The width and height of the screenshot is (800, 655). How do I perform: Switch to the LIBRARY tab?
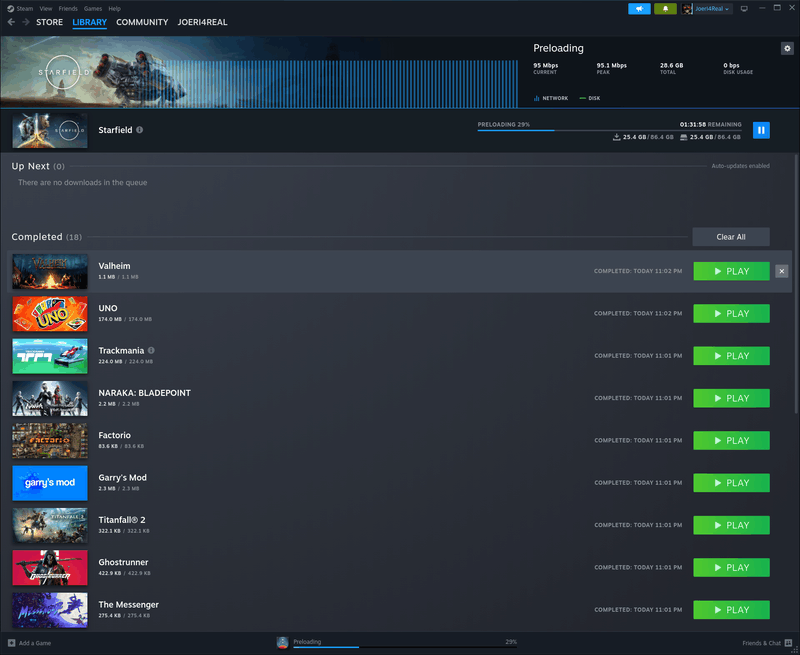point(89,22)
